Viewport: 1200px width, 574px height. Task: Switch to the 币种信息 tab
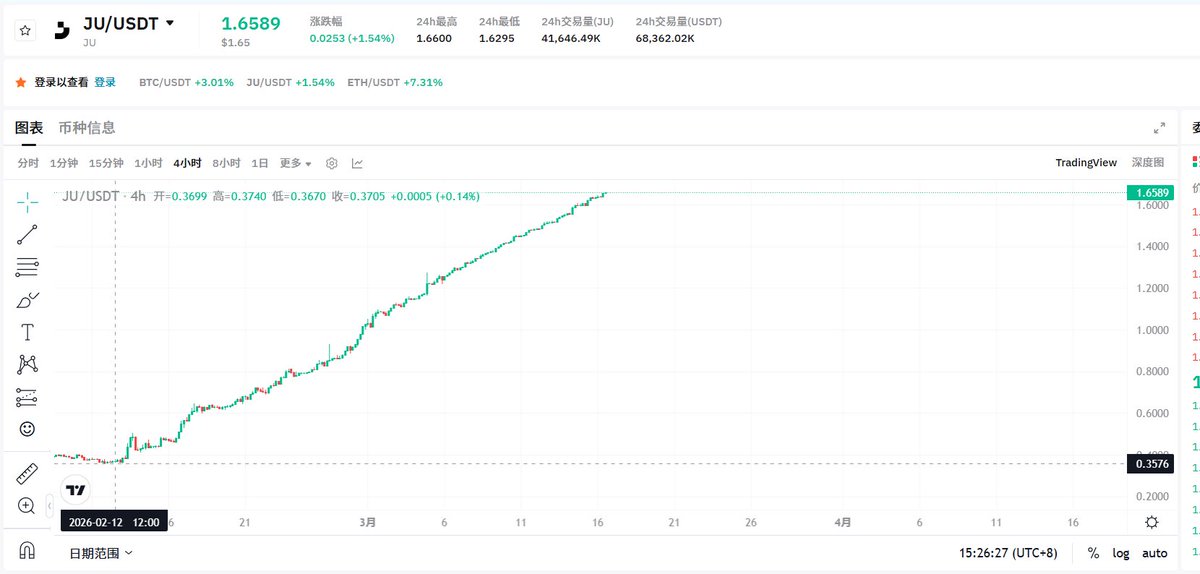tap(87, 128)
